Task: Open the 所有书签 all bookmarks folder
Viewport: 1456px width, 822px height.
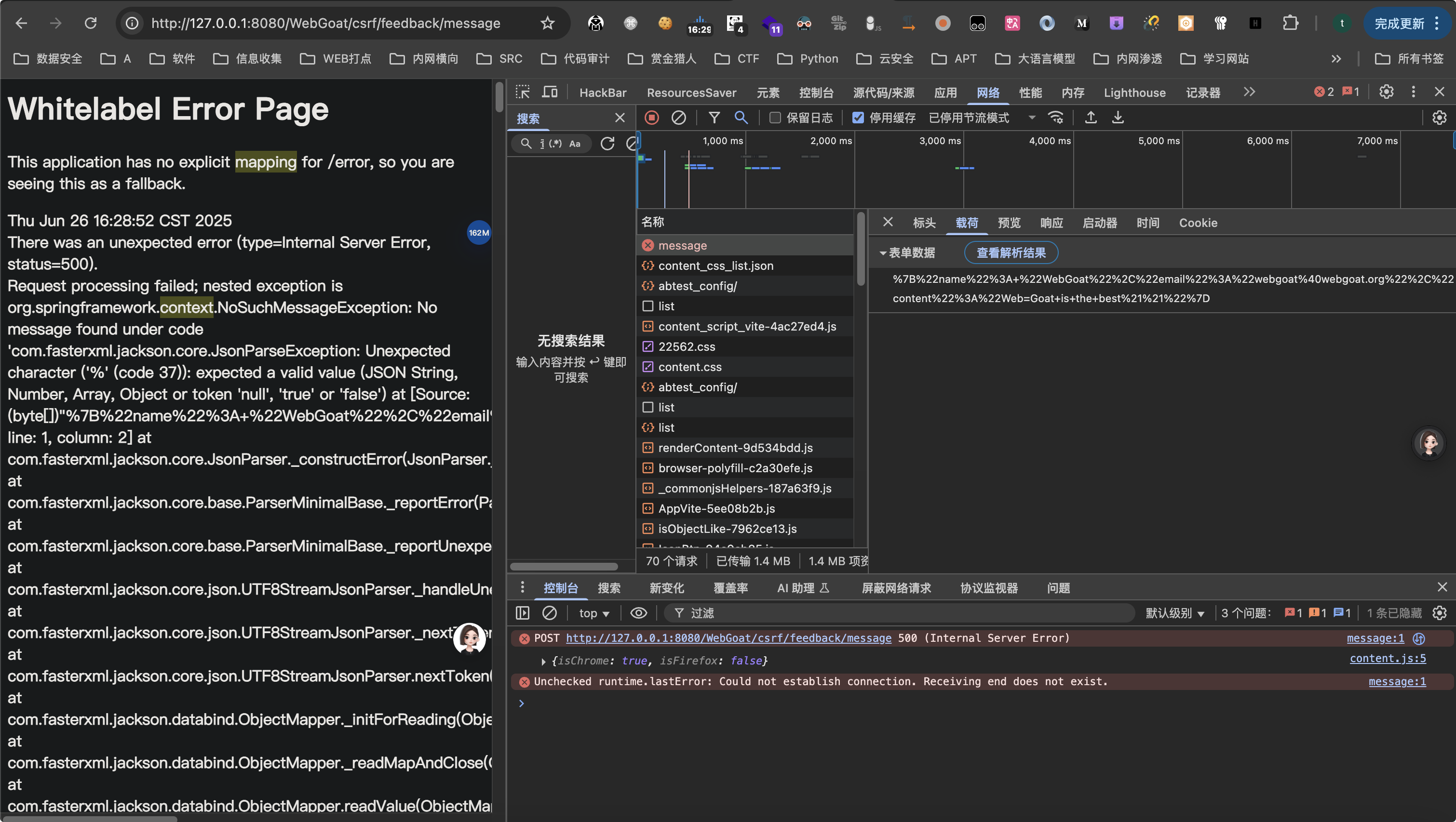Action: click(x=1409, y=58)
